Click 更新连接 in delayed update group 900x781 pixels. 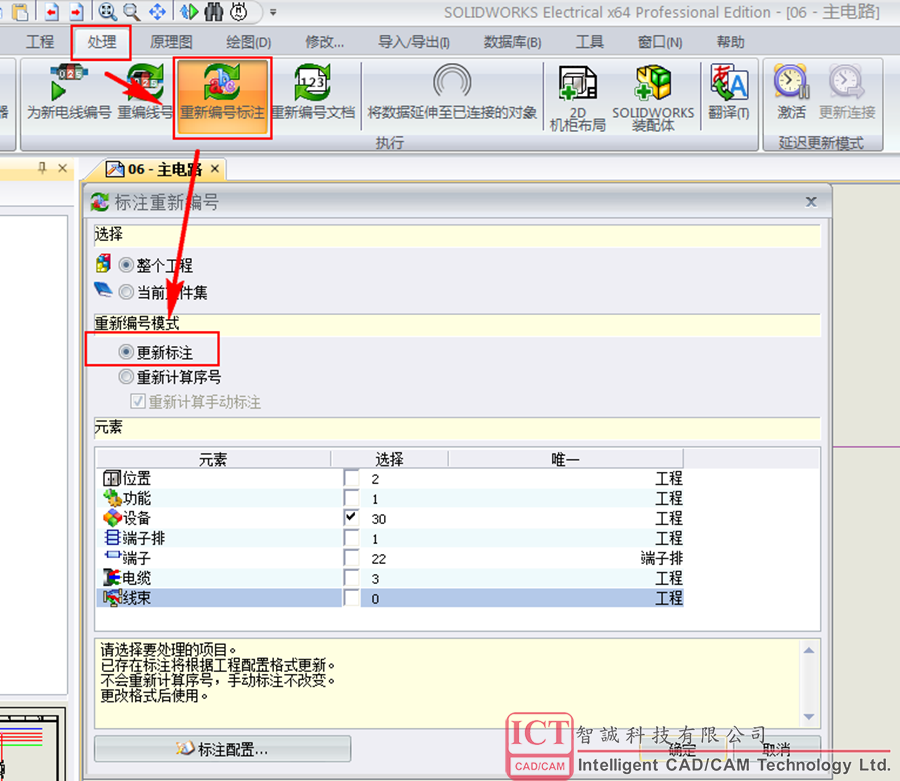[x=847, y=92]
